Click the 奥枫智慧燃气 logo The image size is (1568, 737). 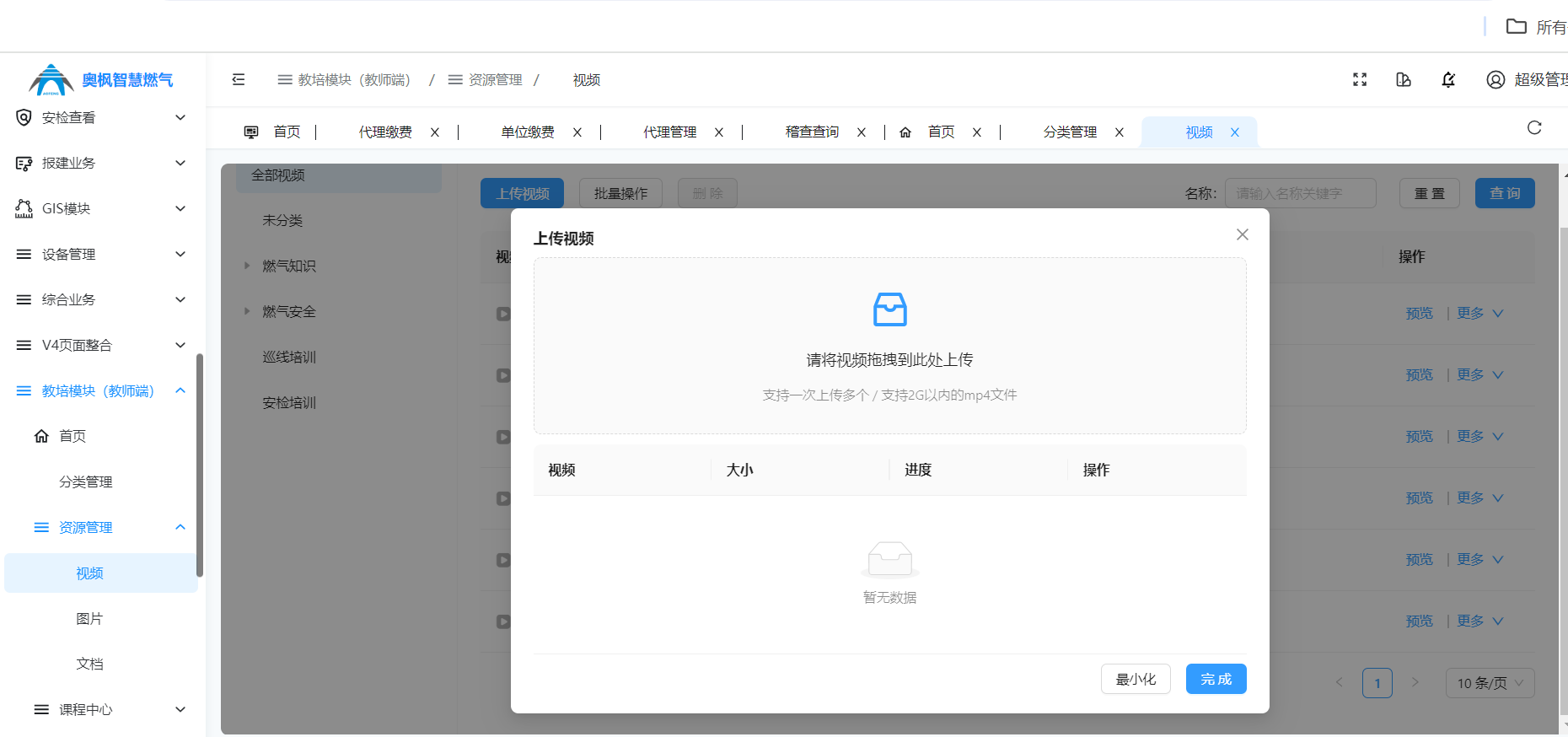click(101, 79)
